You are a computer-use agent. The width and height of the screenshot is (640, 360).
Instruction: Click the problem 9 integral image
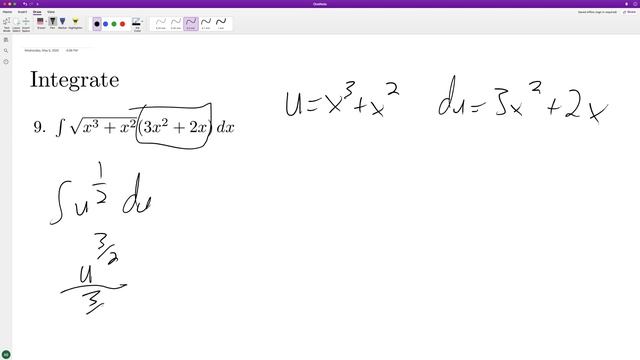[134, 127]
